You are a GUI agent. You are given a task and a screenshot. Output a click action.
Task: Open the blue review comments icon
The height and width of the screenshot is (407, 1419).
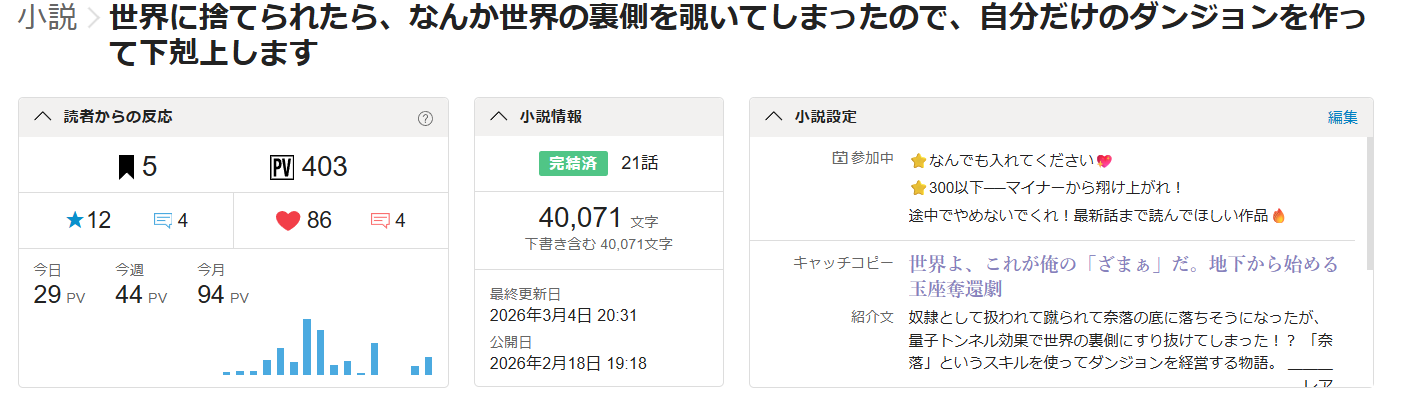[163, 221]
